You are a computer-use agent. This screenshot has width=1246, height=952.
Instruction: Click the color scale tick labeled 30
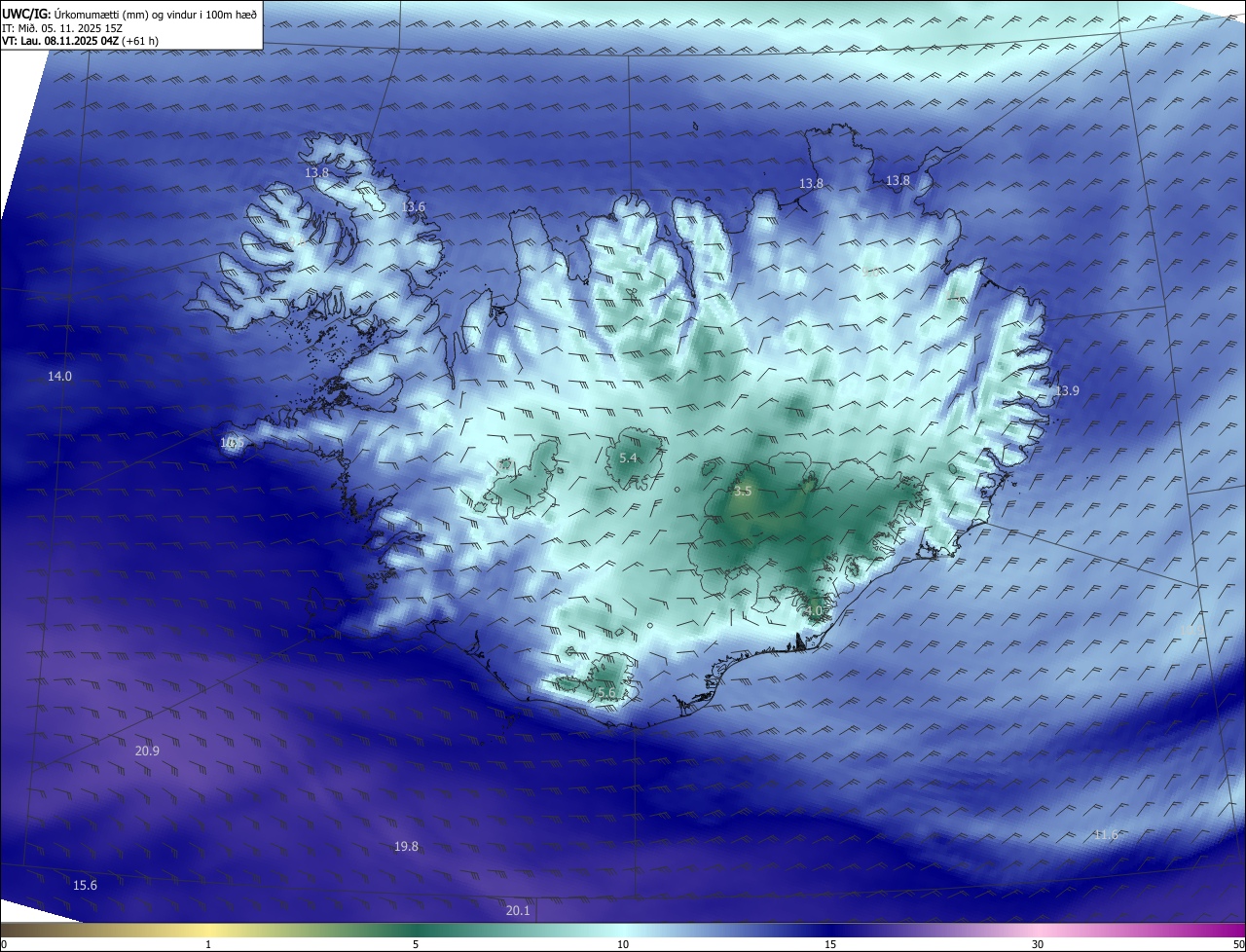coord(1038,944)
